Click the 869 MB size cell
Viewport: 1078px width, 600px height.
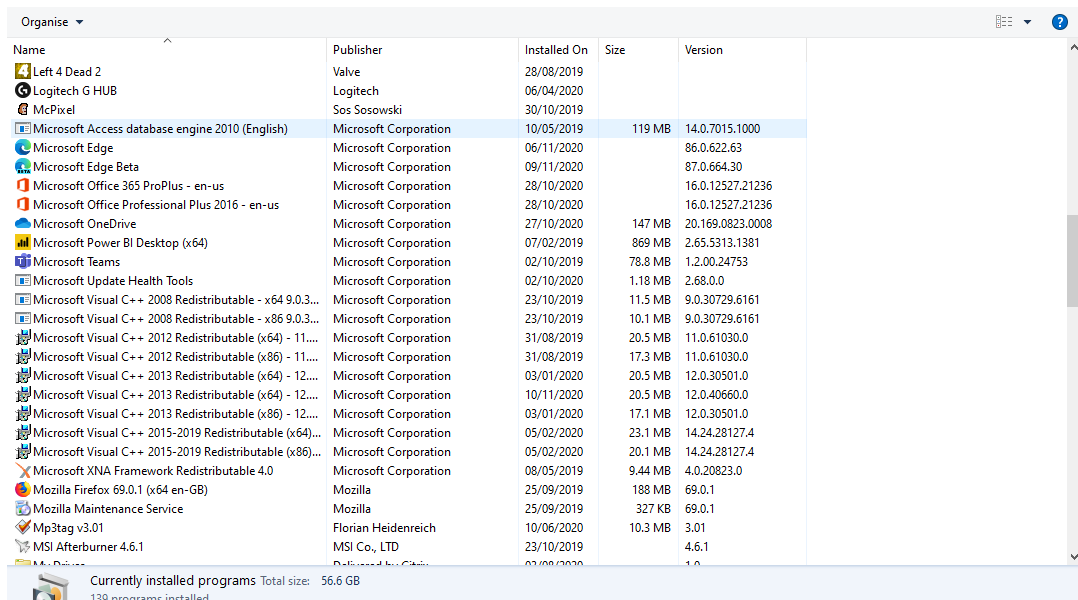pyautogui.click(x=651, y=243)
